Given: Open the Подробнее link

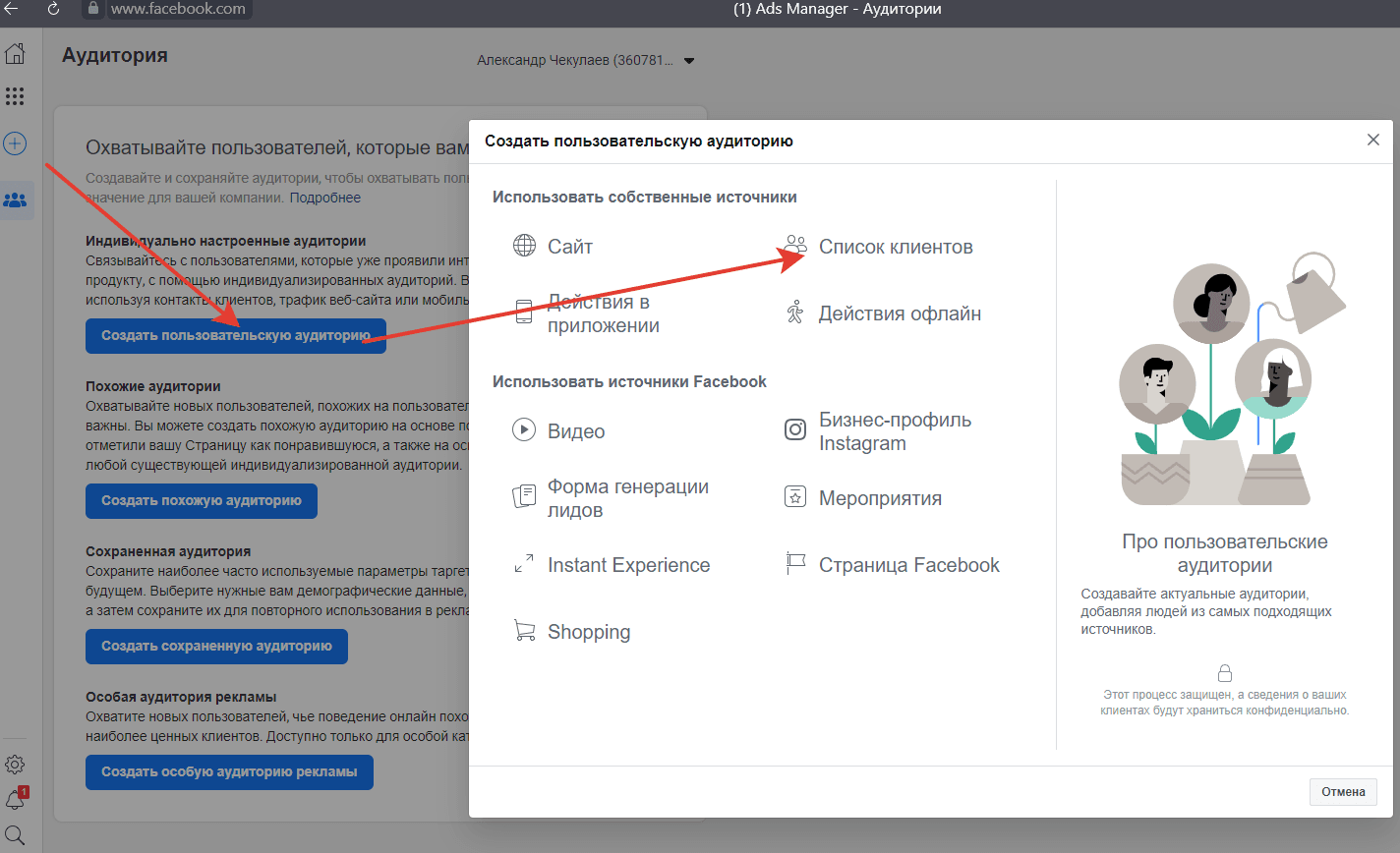Looking at the screenshot, I should (325, 198).
